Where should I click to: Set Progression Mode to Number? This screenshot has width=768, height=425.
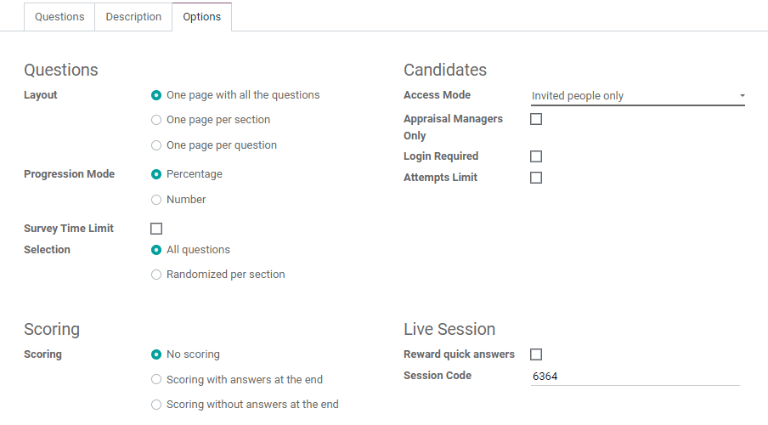[x=156, y=199]
